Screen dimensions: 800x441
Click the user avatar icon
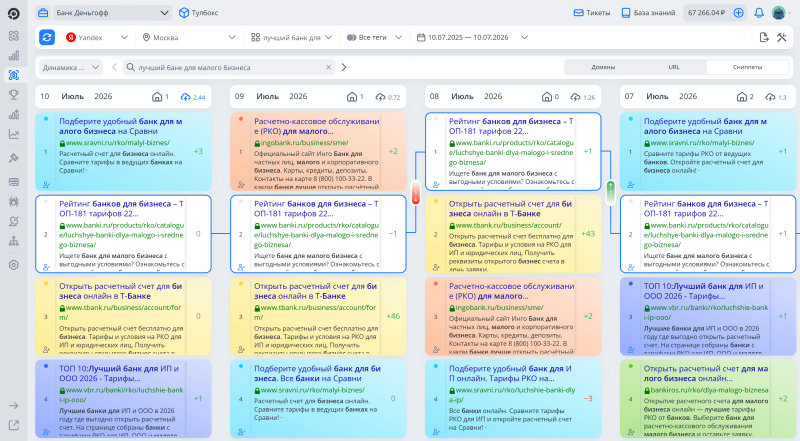click(x=779, y=13)
